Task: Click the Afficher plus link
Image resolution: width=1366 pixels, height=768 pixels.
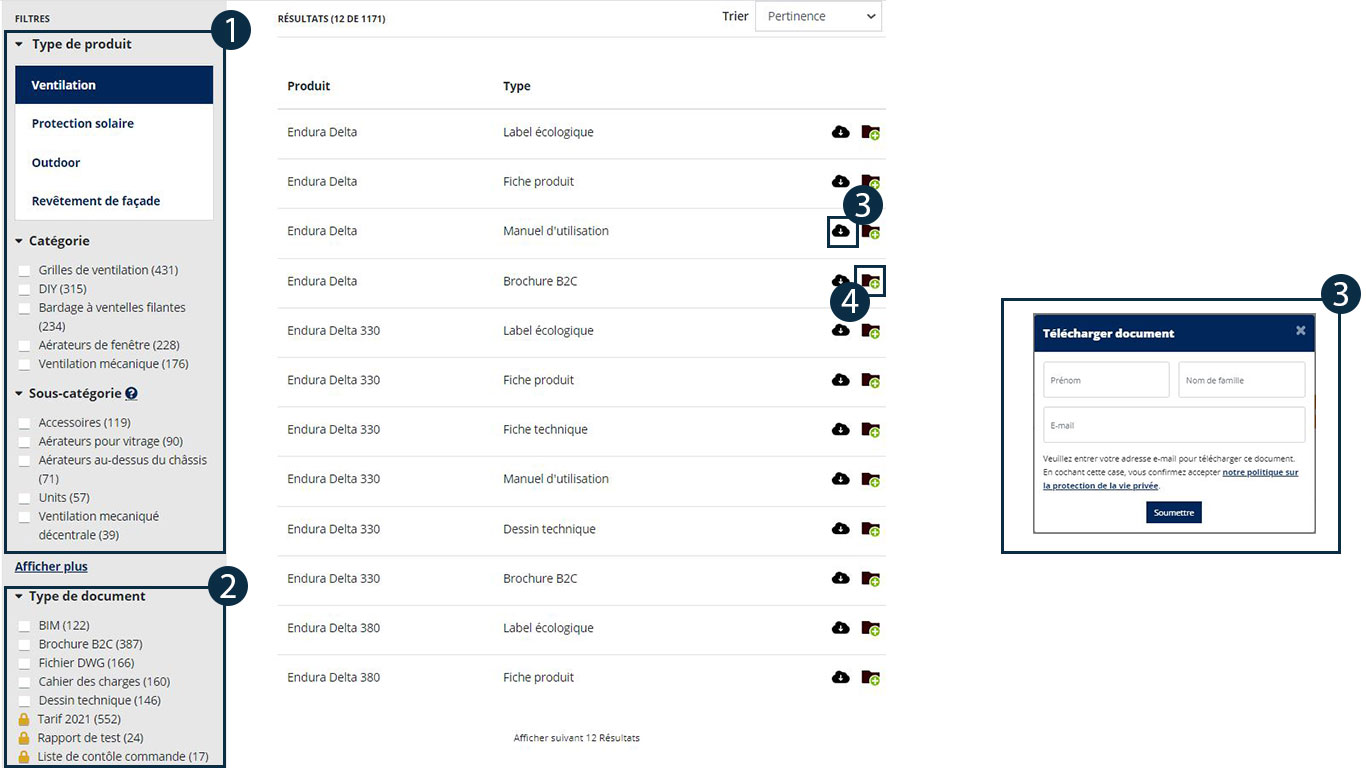Action: point(51,567)
